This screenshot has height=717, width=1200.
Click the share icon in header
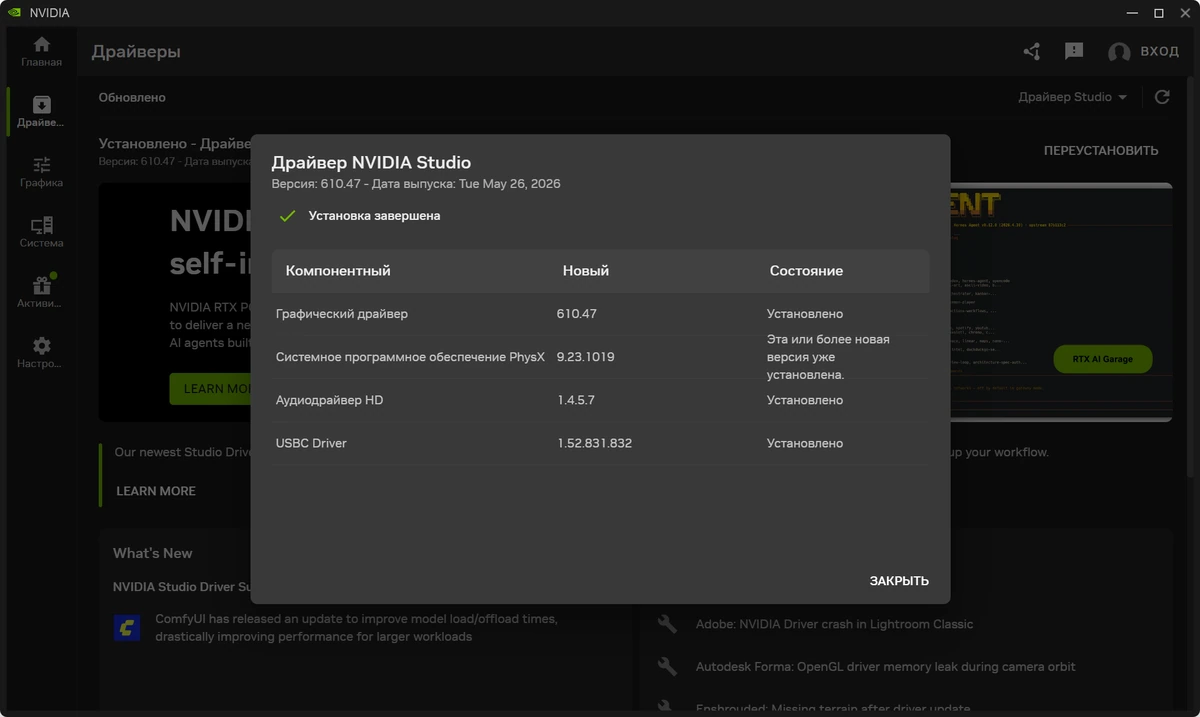click(1032, 51)
